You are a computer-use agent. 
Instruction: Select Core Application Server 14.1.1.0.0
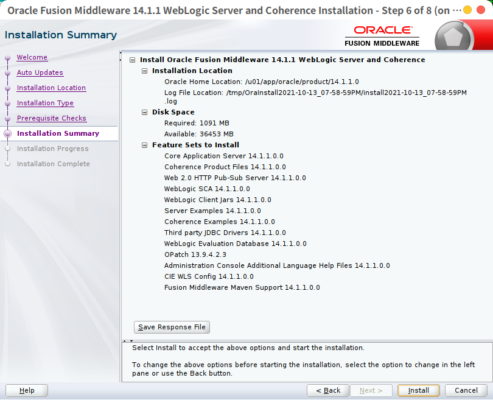(x=224, y=156)
